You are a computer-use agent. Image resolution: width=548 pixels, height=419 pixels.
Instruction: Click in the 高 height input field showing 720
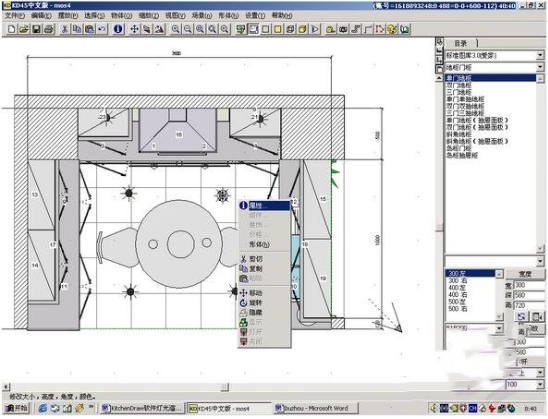click(528, 305)
